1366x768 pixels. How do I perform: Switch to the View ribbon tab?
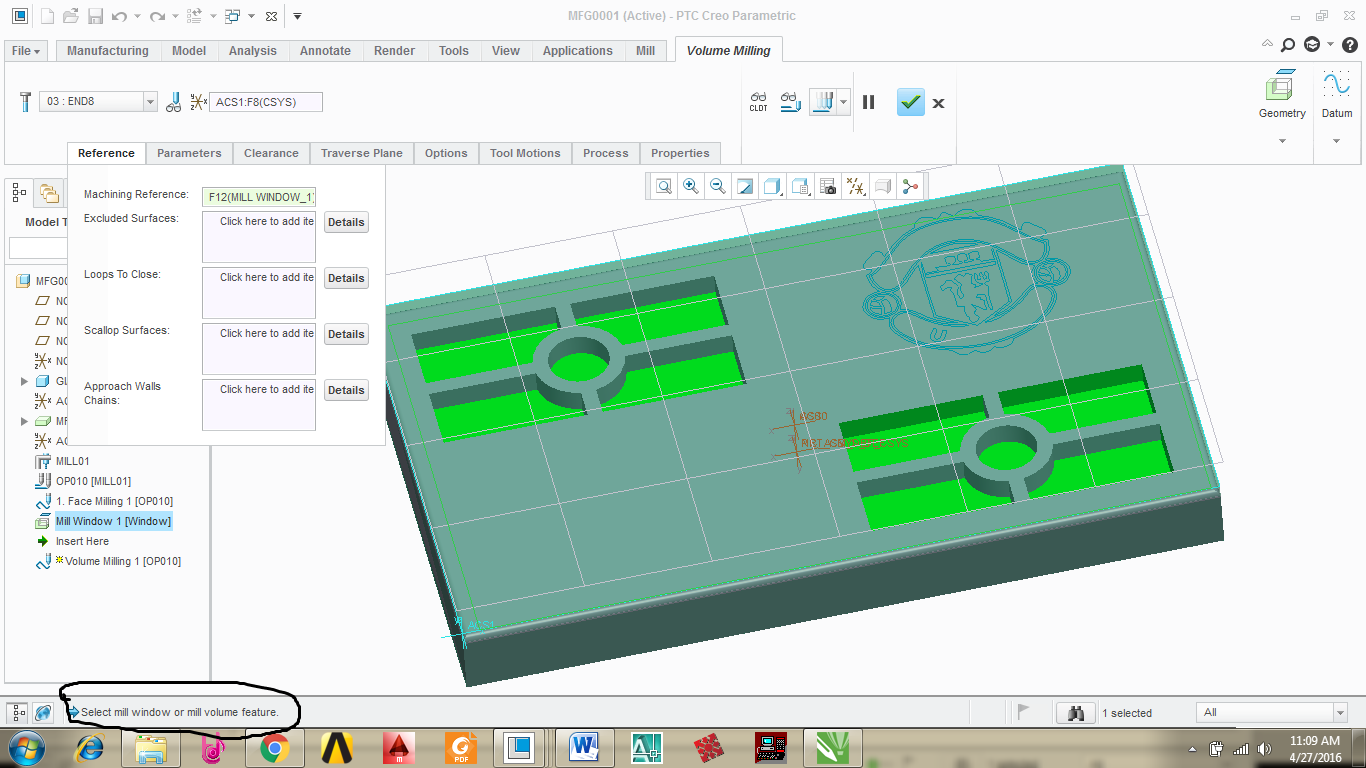click(506, 51)
